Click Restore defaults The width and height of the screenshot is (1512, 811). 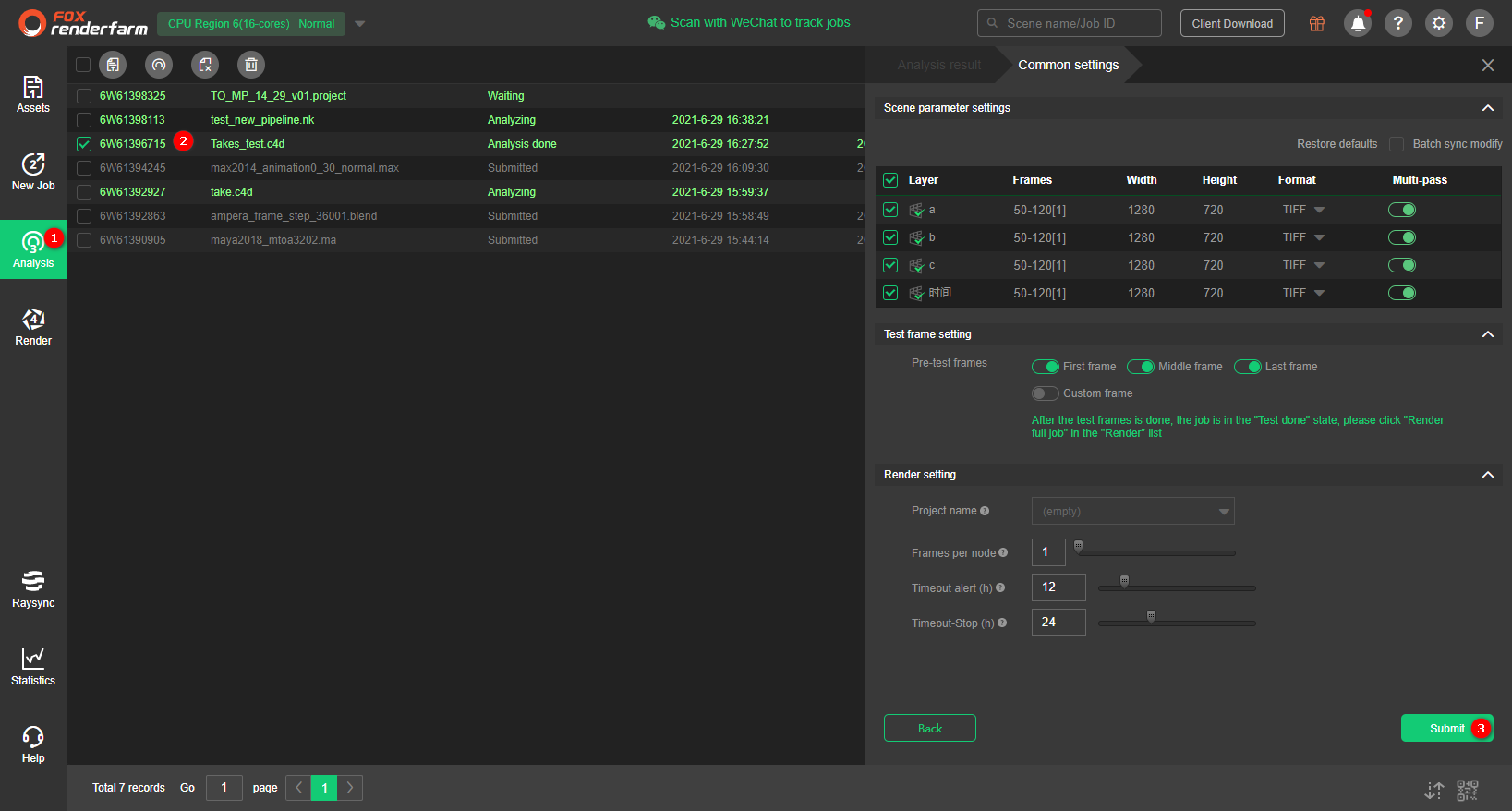tap(1337, 144)
